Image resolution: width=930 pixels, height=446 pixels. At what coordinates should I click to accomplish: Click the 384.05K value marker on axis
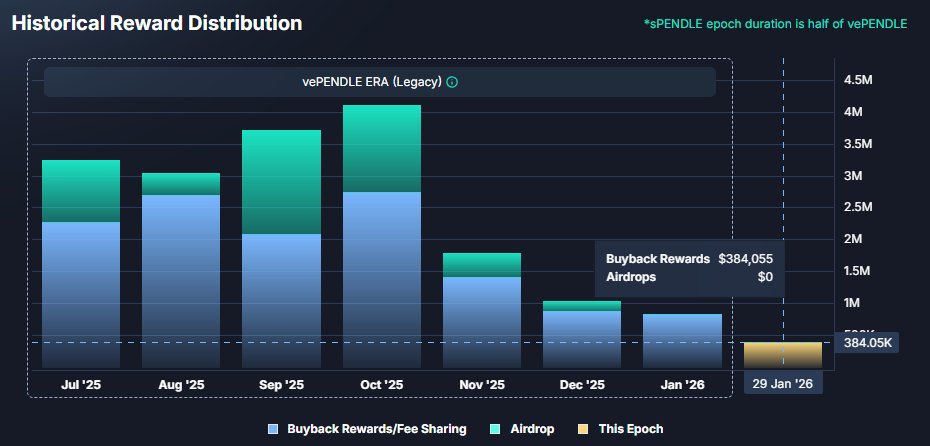tap(866, 342)
